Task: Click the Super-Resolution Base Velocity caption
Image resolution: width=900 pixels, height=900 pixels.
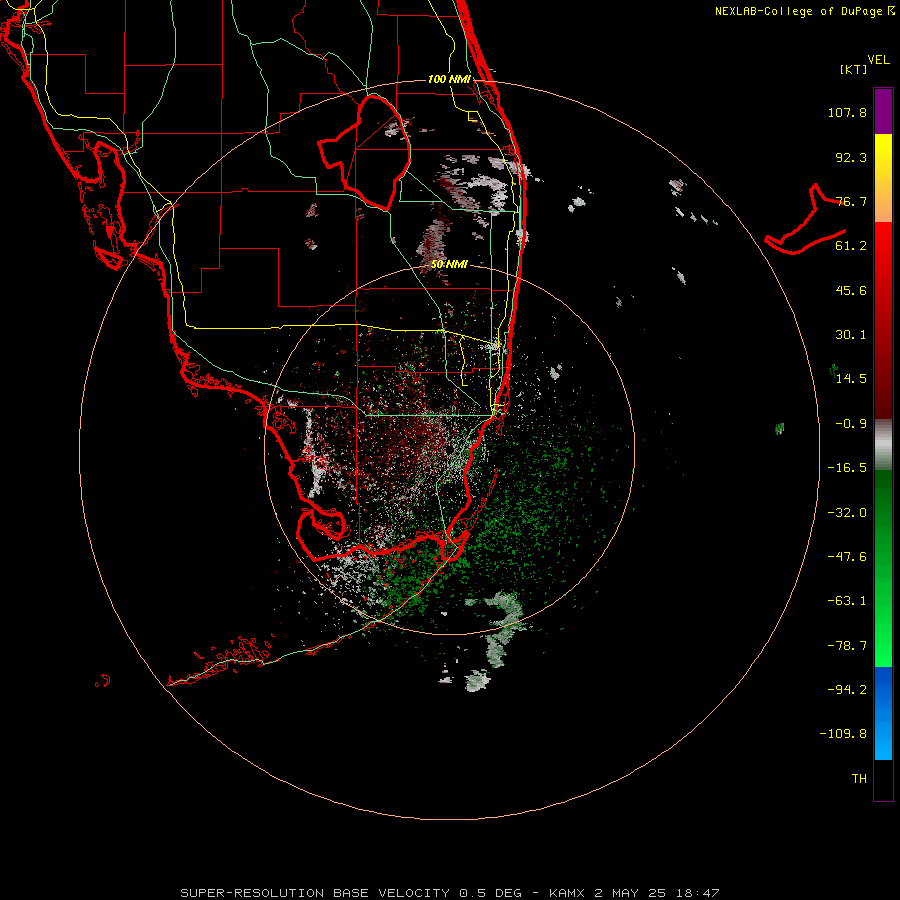Action: tap(449, 893)
